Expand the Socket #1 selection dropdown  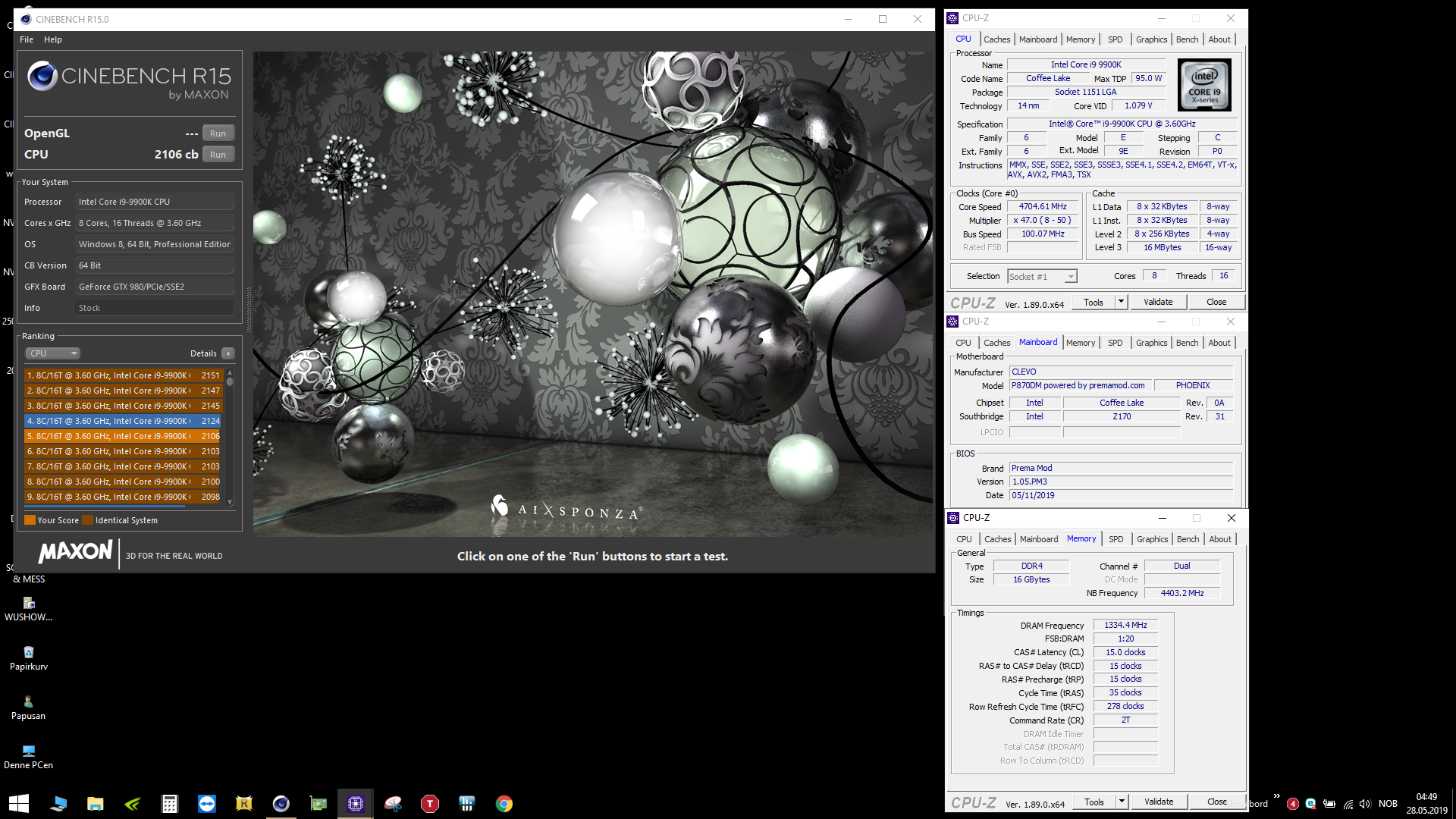[x=1070, y=277]
